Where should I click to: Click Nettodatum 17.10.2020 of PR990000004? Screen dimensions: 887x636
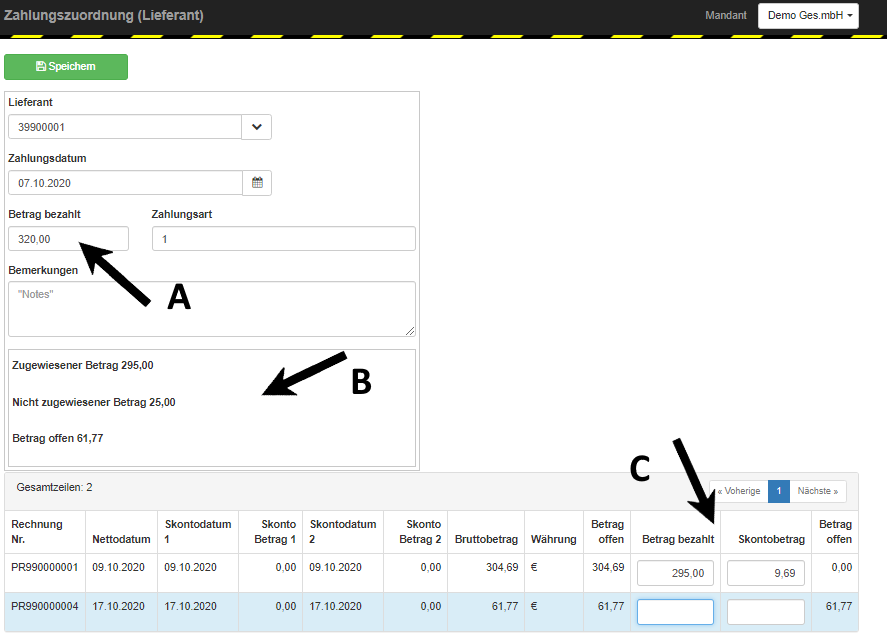coord(118,606)
